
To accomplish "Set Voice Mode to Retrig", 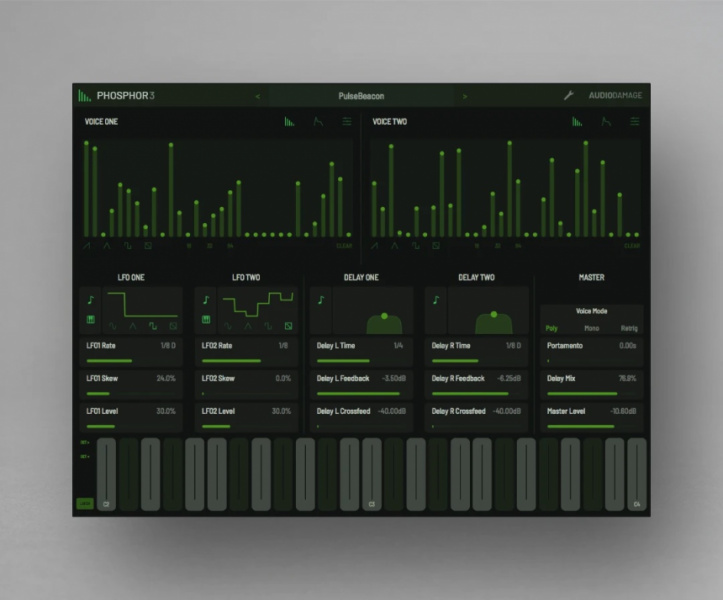I will click(x=629, y=328).
